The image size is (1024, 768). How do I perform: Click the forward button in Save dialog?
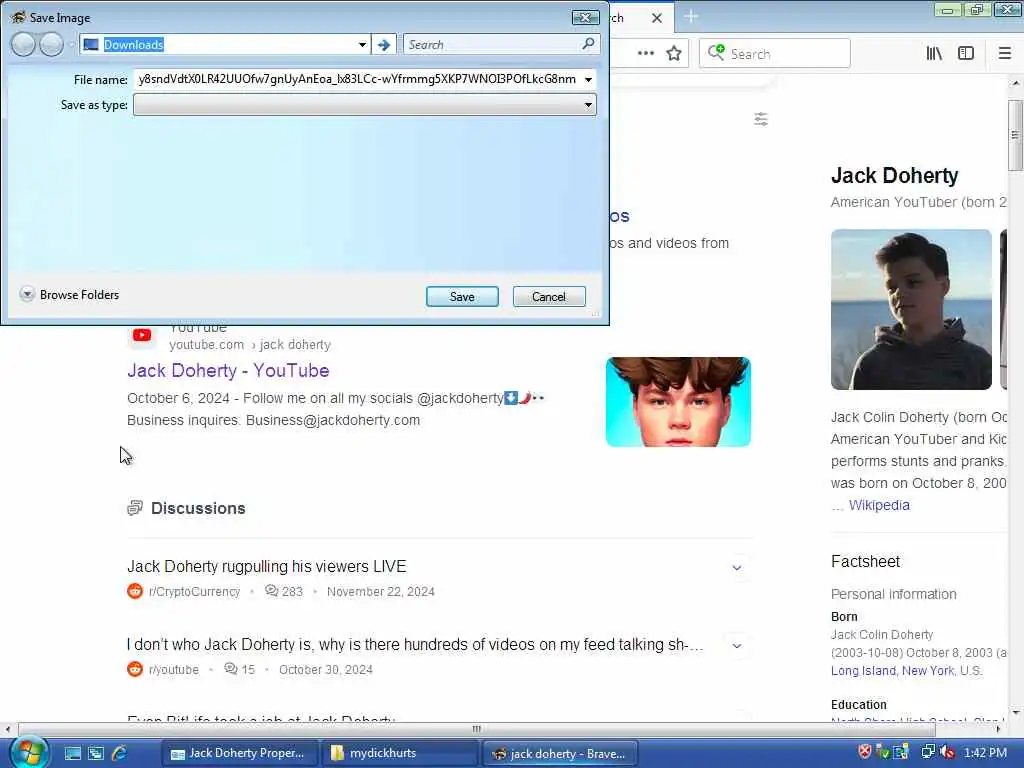51,44
